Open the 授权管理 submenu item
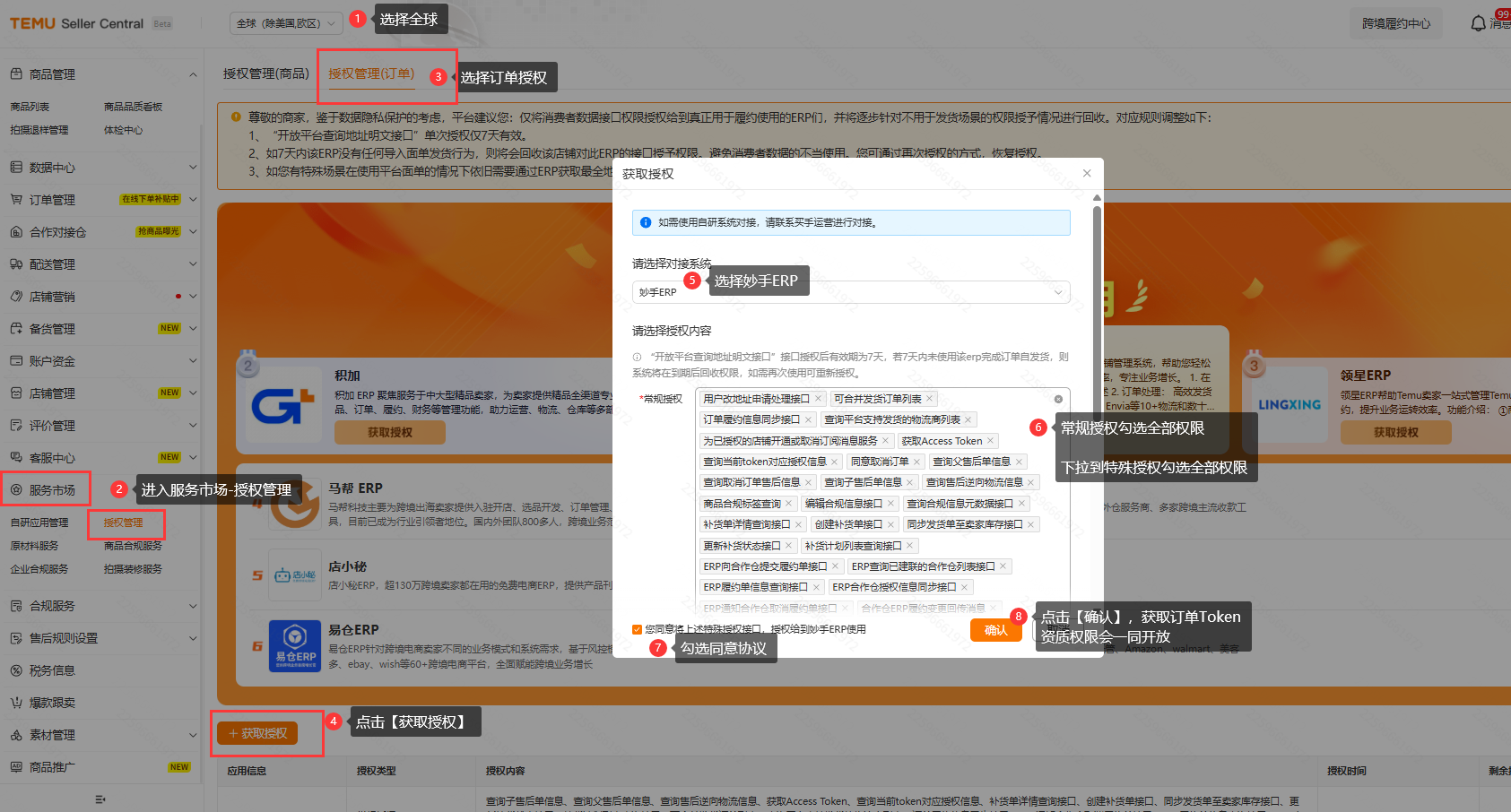The width and height of the screenshot is (1511, 812). (123, 523)
